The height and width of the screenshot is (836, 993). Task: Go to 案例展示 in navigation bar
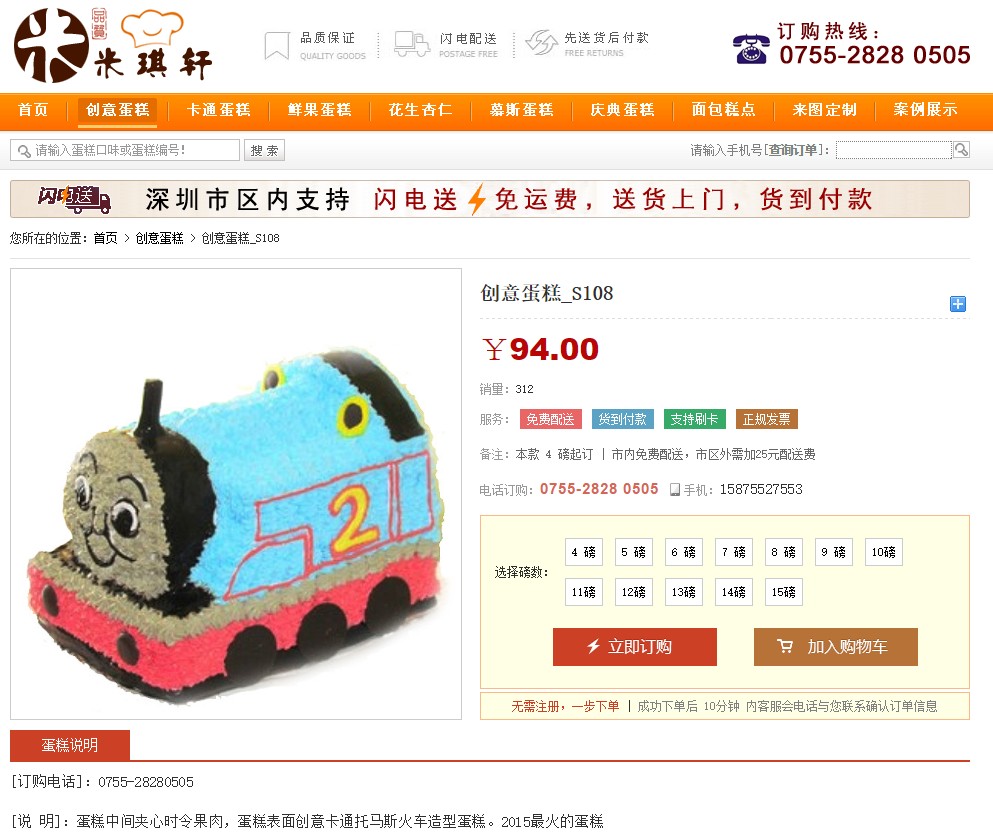[925, 110]
